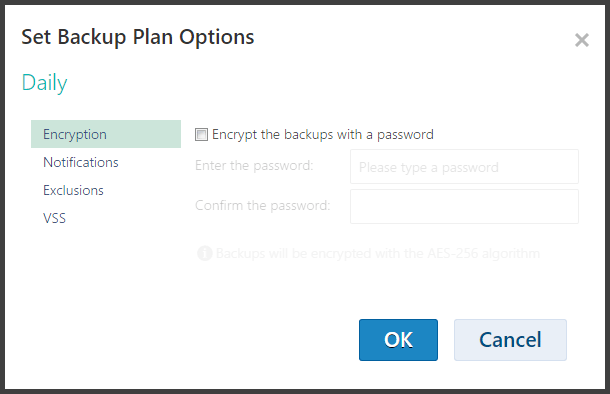Screen dimensions: 610x394
Task: Close the Set Backup Plan Options dialog
Action: [x=582, y=40]
